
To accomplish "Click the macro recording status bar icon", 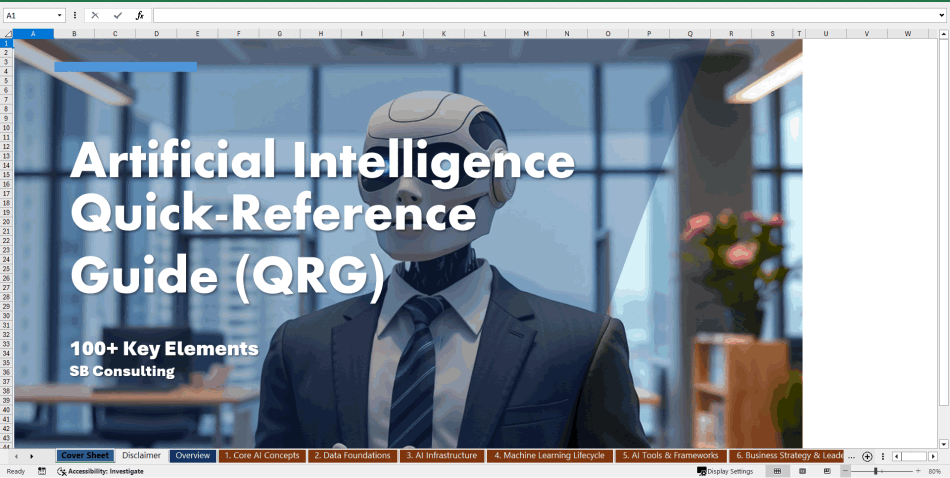I will tap(42, 471).
